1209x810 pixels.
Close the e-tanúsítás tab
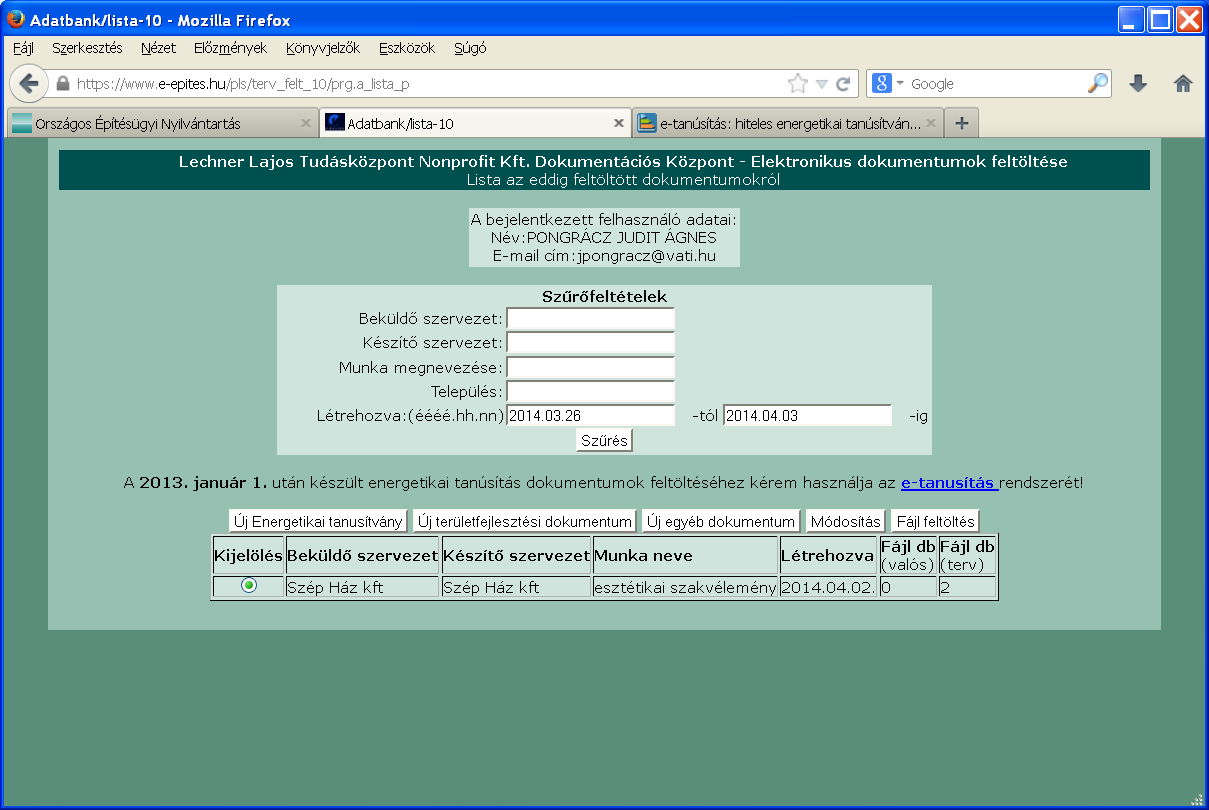coord(931,123)
